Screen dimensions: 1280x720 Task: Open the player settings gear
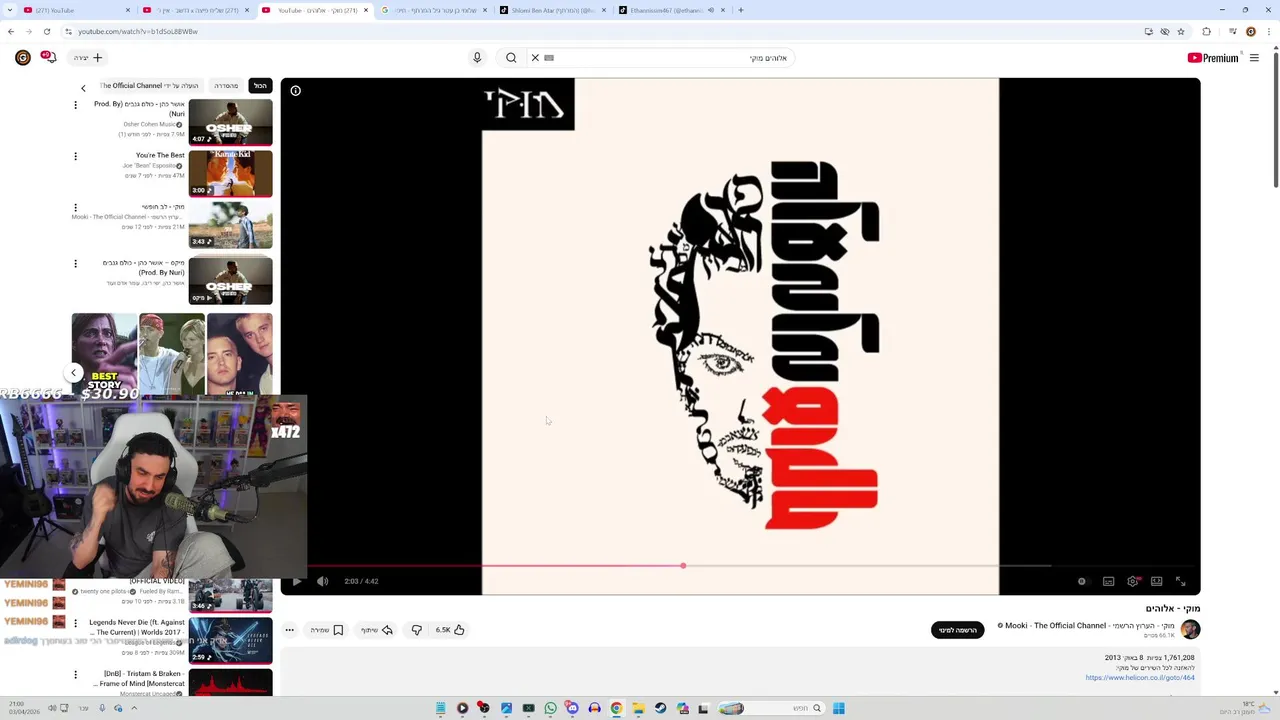coord(1132,581)
